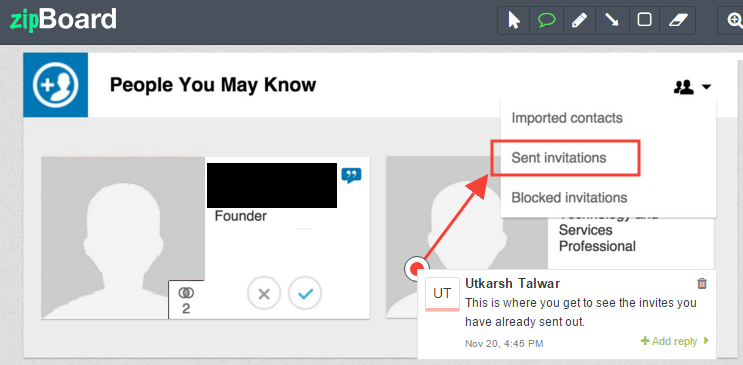Click the UT avatar in the comment
Image resolution: width=743 pixels, height=365 pixels.
(x=442, y=294)
